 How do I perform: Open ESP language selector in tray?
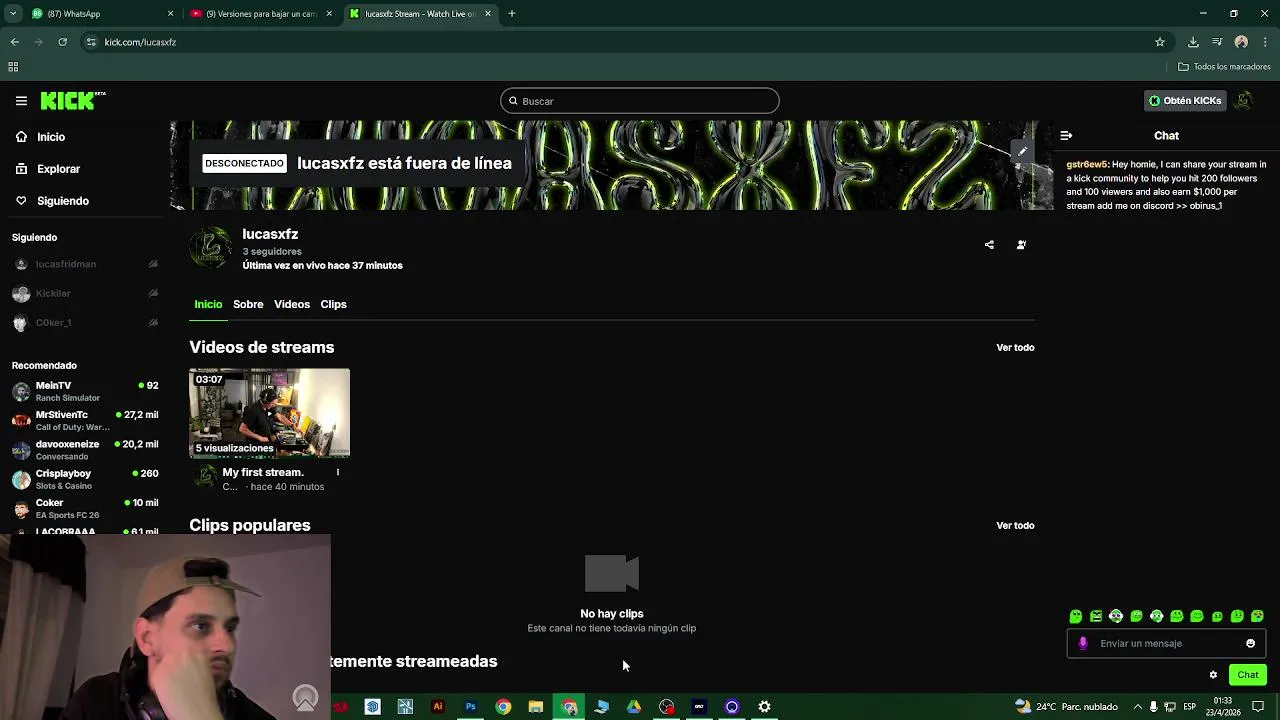1189,707
